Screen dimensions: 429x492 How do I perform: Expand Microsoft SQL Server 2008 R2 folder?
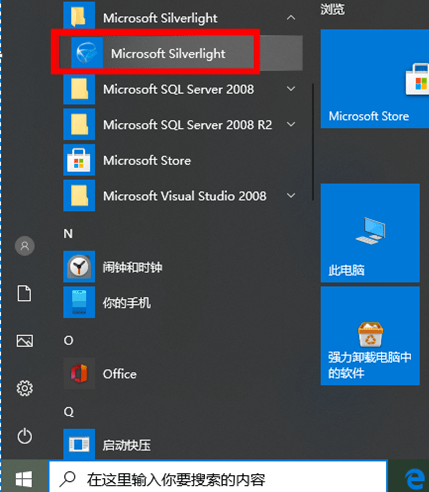291,124
